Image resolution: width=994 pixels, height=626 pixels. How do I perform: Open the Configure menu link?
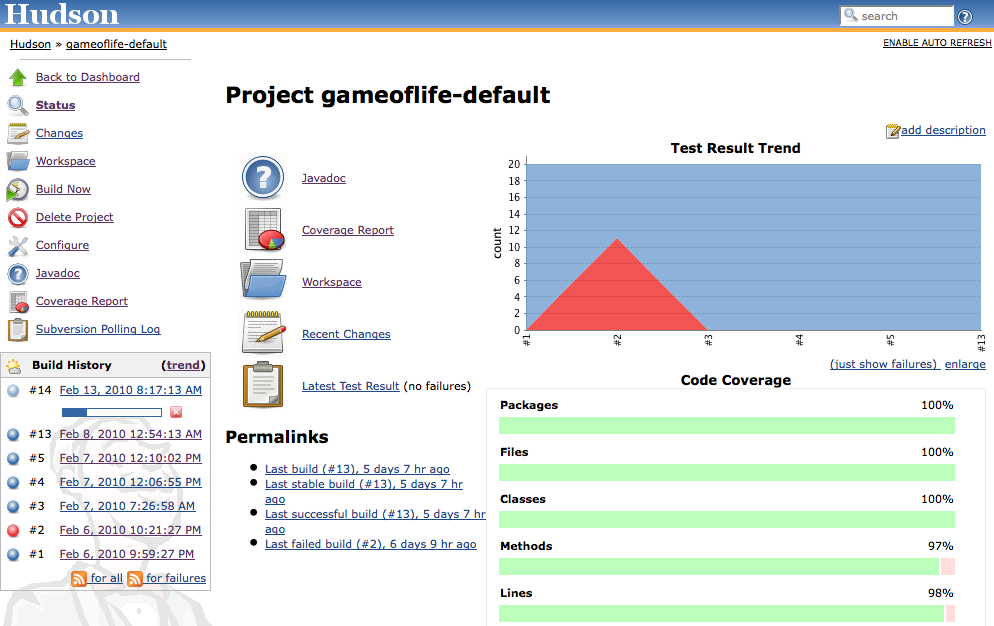tap(62, 245)
